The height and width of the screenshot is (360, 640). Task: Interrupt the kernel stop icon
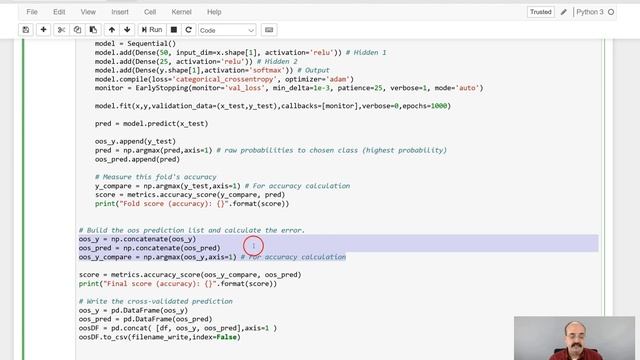(x=174, y=30)
